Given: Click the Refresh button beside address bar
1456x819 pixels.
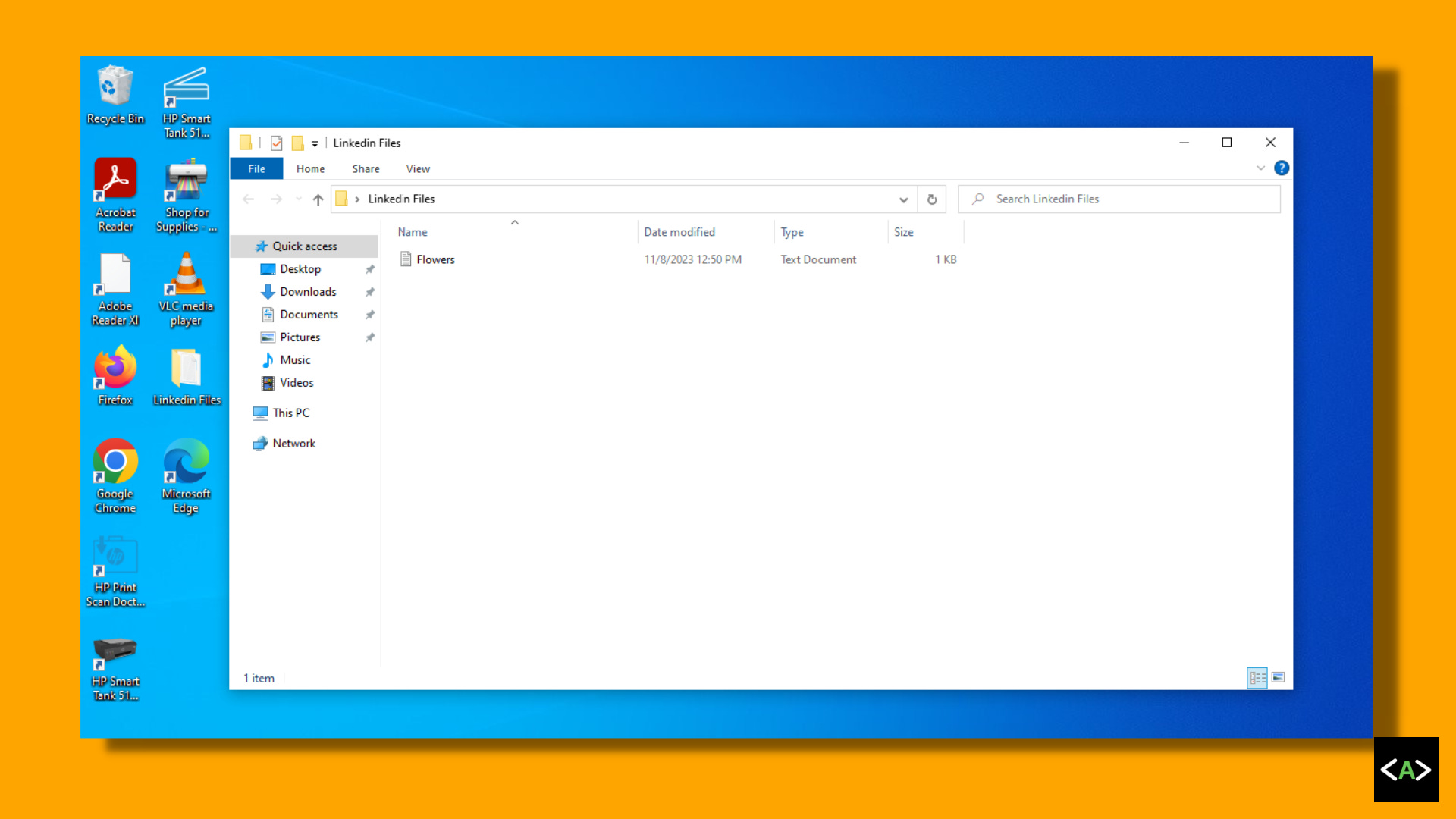Looking at the screenshot, I should (932, 199).
